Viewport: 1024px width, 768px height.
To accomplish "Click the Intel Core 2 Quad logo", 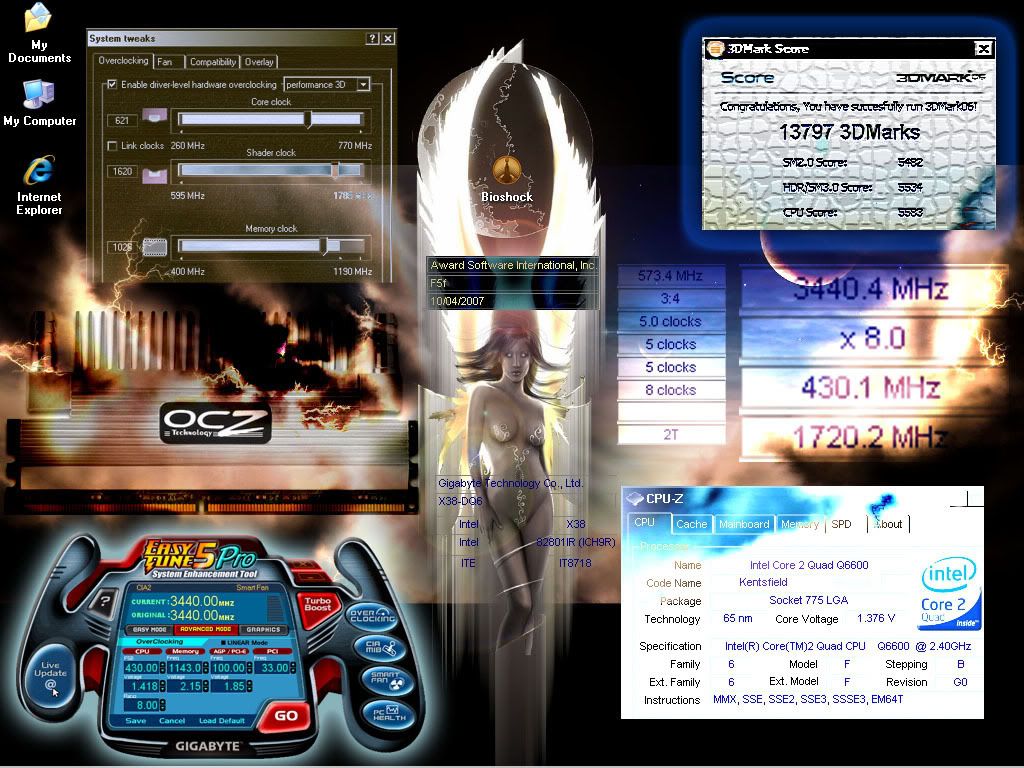I will pyautogui.click(x=948, y=592).
